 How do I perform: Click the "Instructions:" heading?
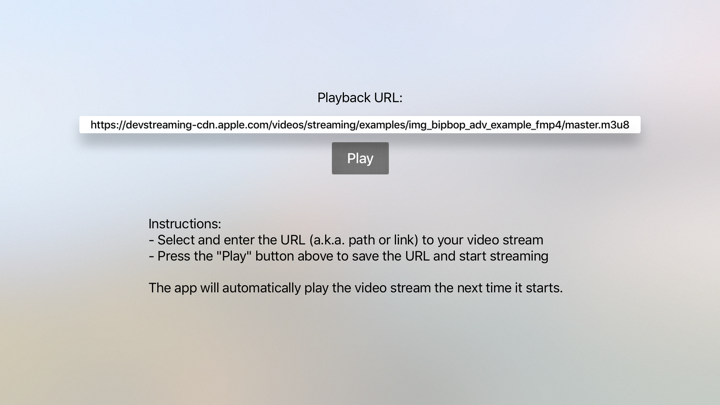coord(185,224)
